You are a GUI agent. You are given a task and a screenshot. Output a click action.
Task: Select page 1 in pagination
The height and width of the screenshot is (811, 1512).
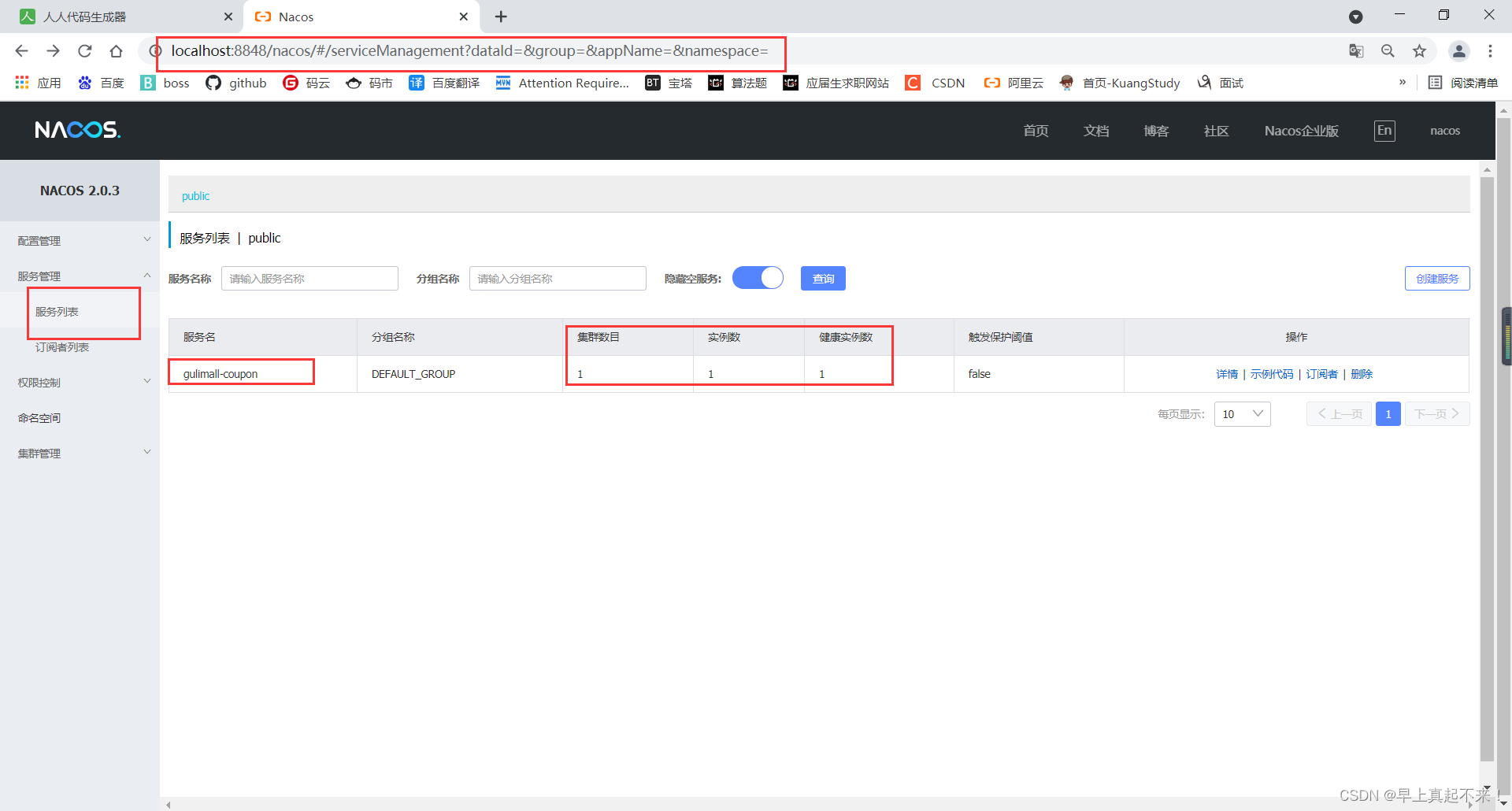[1388, 414]
